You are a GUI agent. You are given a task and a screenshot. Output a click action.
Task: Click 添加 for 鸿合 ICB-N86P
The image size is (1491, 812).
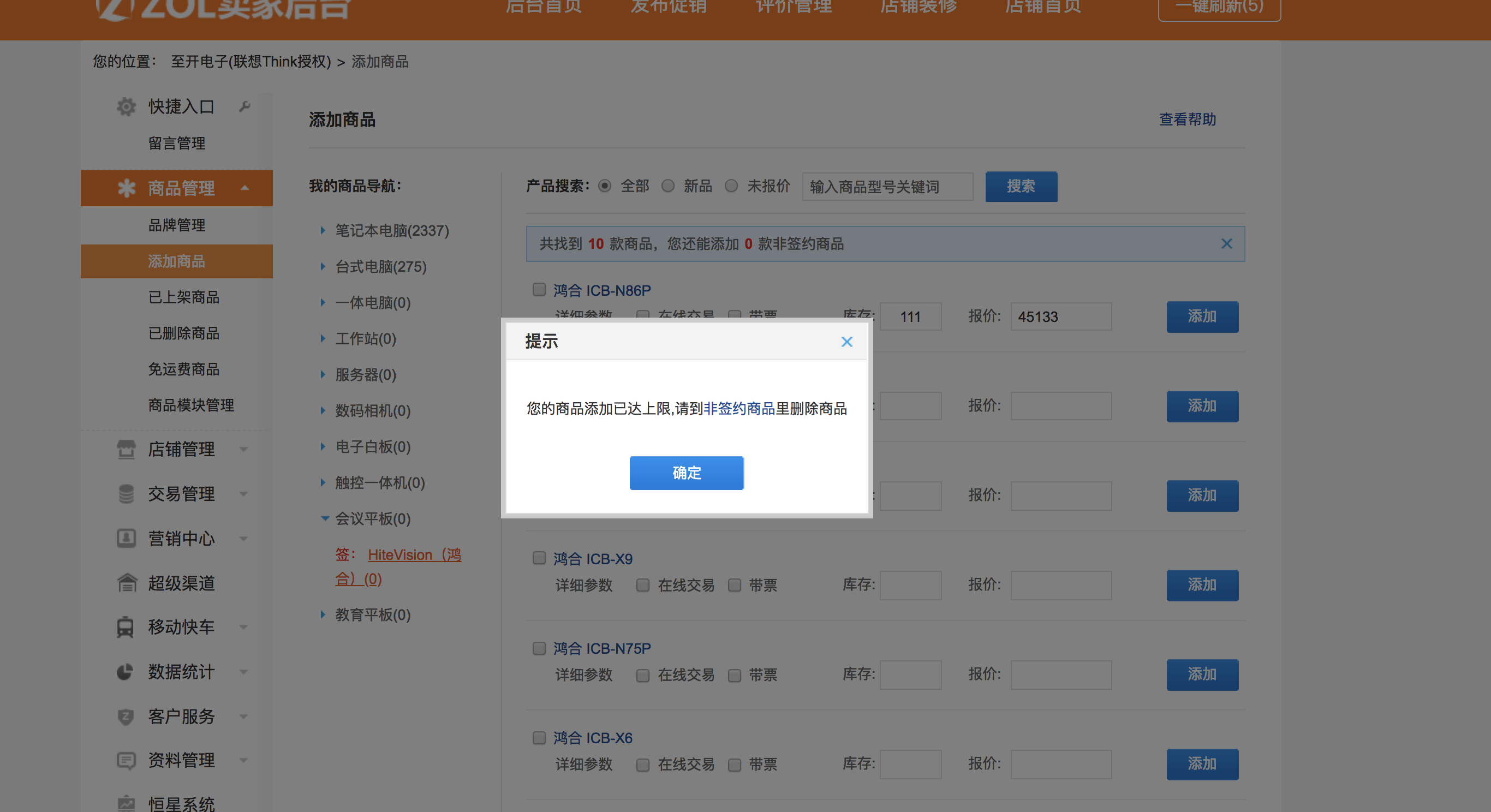pyautogui.click(x=1202, y=317)
